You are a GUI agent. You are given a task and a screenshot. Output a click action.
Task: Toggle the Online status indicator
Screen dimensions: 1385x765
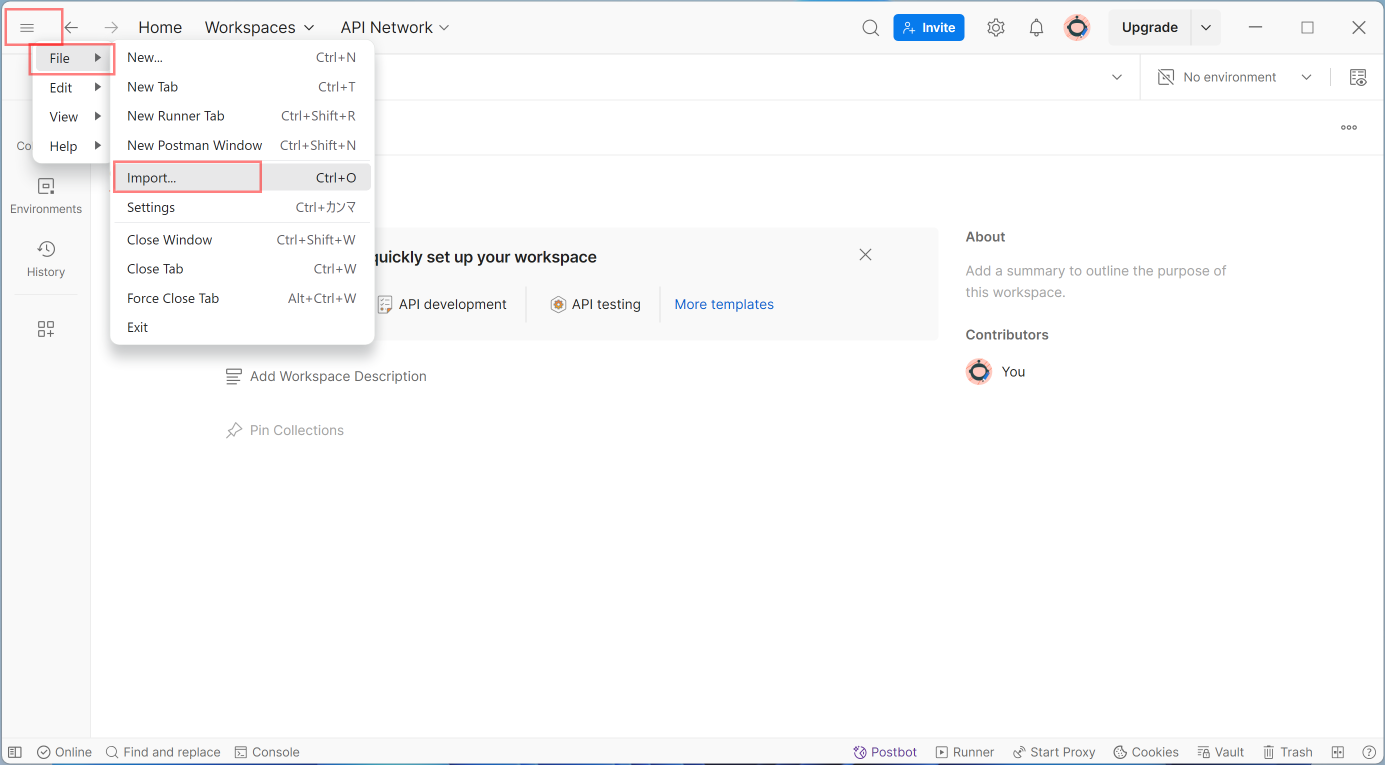(63, 751)
